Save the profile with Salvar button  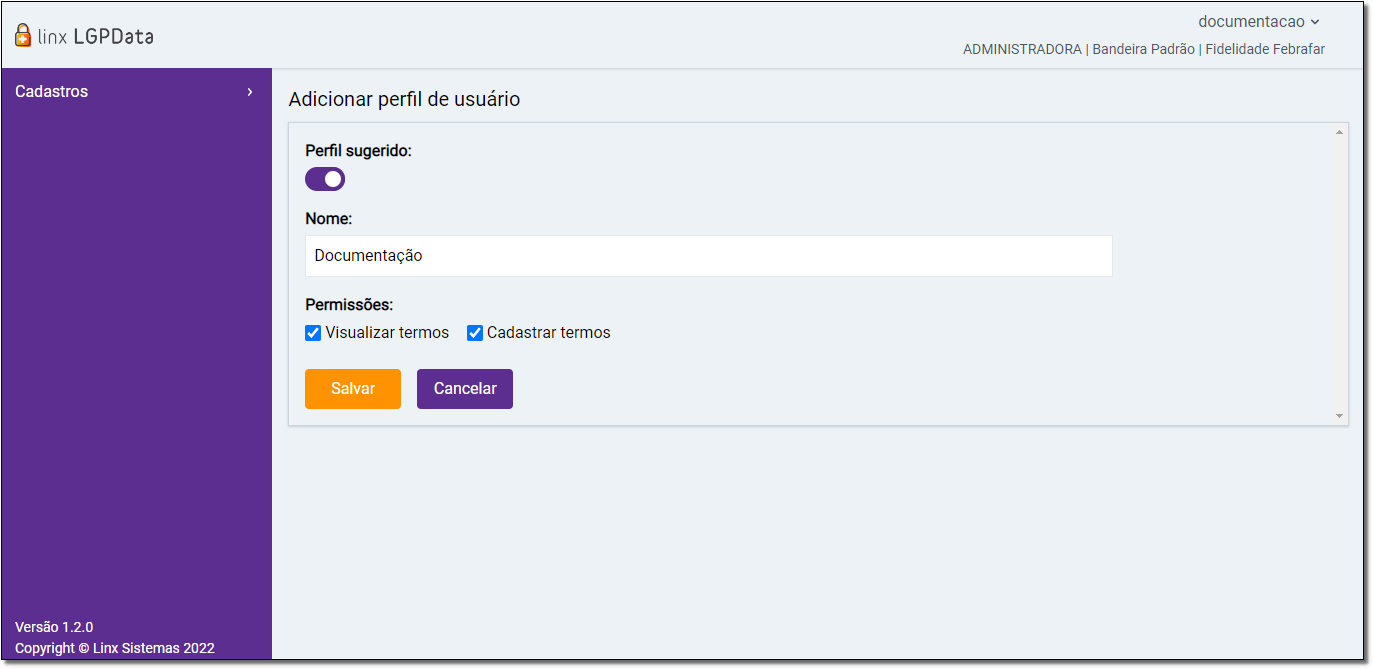click(353, 389)
